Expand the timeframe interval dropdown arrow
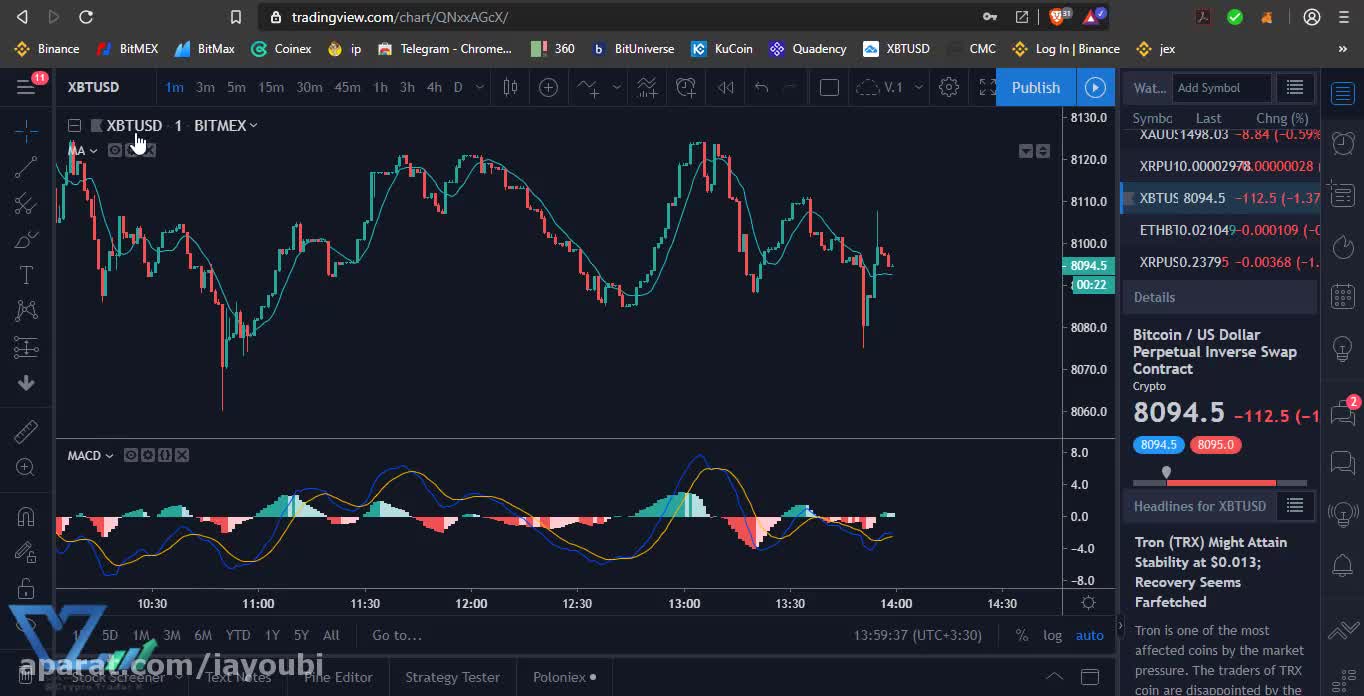The width and height of the screenshot is (1364, 696). coord(480,87)
